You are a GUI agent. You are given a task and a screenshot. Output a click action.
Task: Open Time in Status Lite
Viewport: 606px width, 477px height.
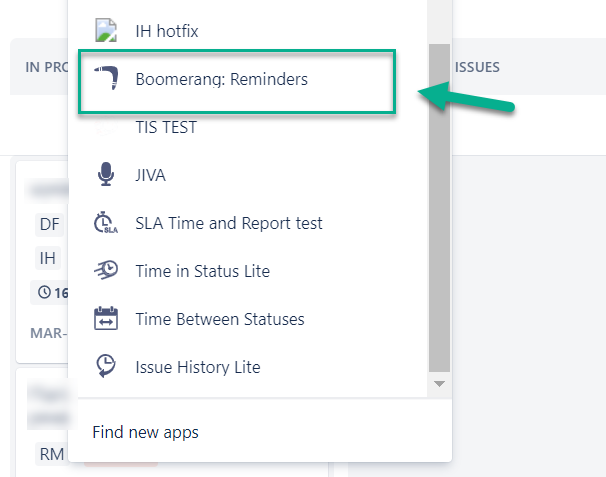[x=203, y=271]
